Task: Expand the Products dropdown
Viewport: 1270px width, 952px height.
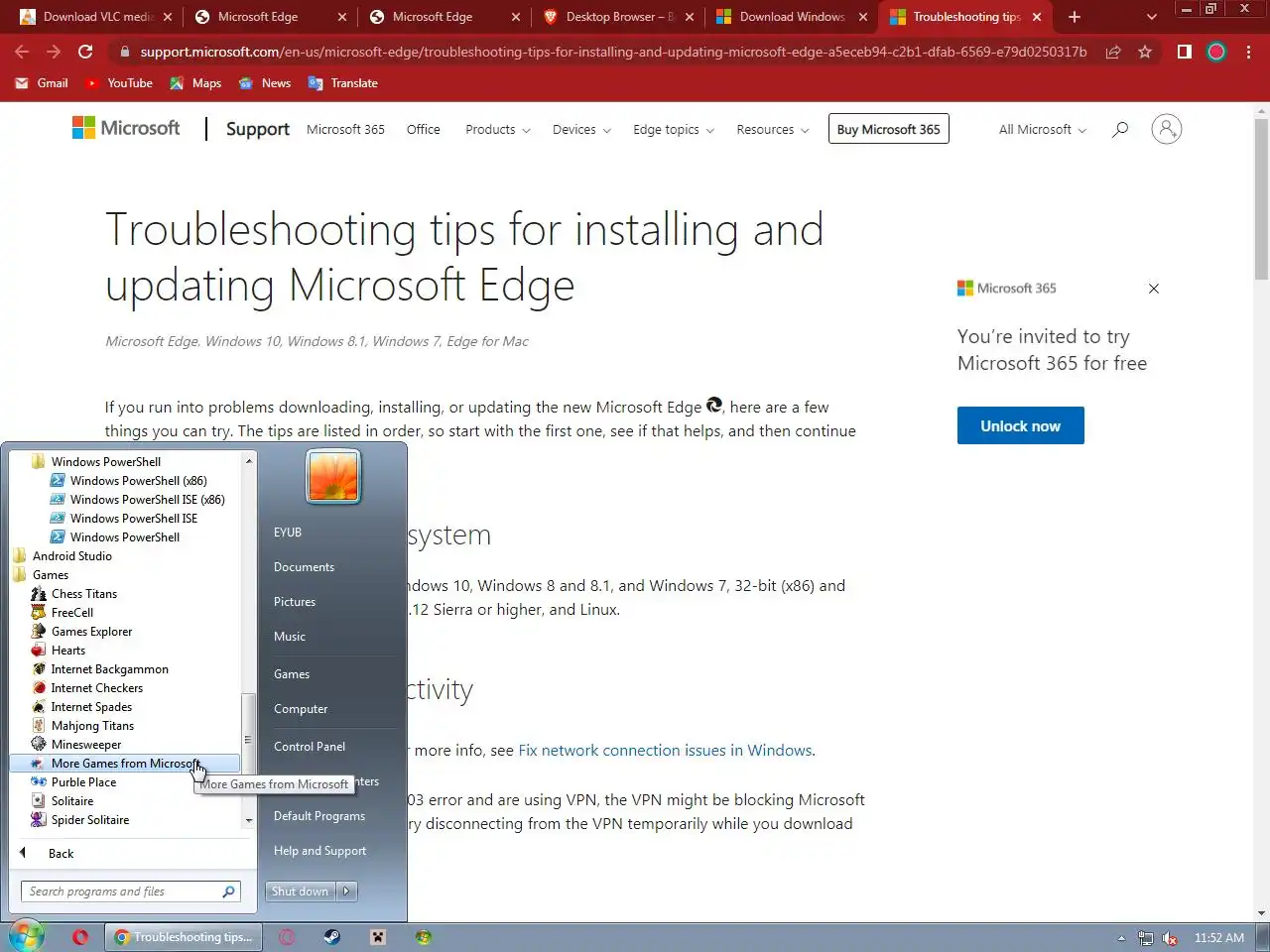Action: coord(498,129)
